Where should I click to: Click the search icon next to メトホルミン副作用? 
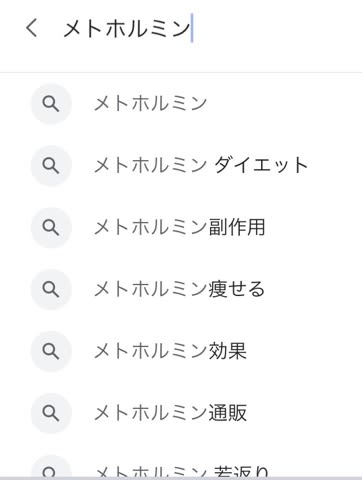[x=51, y=227]
